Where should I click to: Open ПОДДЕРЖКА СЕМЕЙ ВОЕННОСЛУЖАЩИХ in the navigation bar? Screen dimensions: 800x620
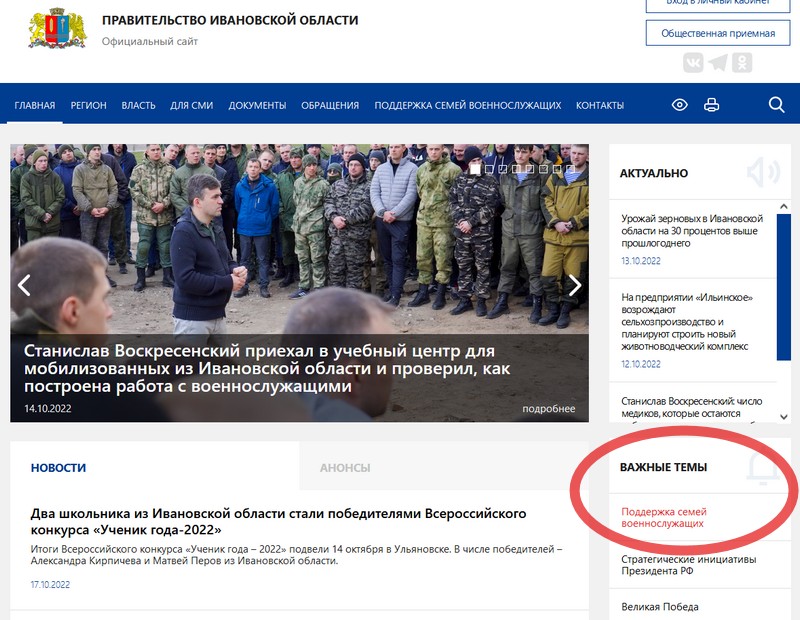(x=468, y=106)
